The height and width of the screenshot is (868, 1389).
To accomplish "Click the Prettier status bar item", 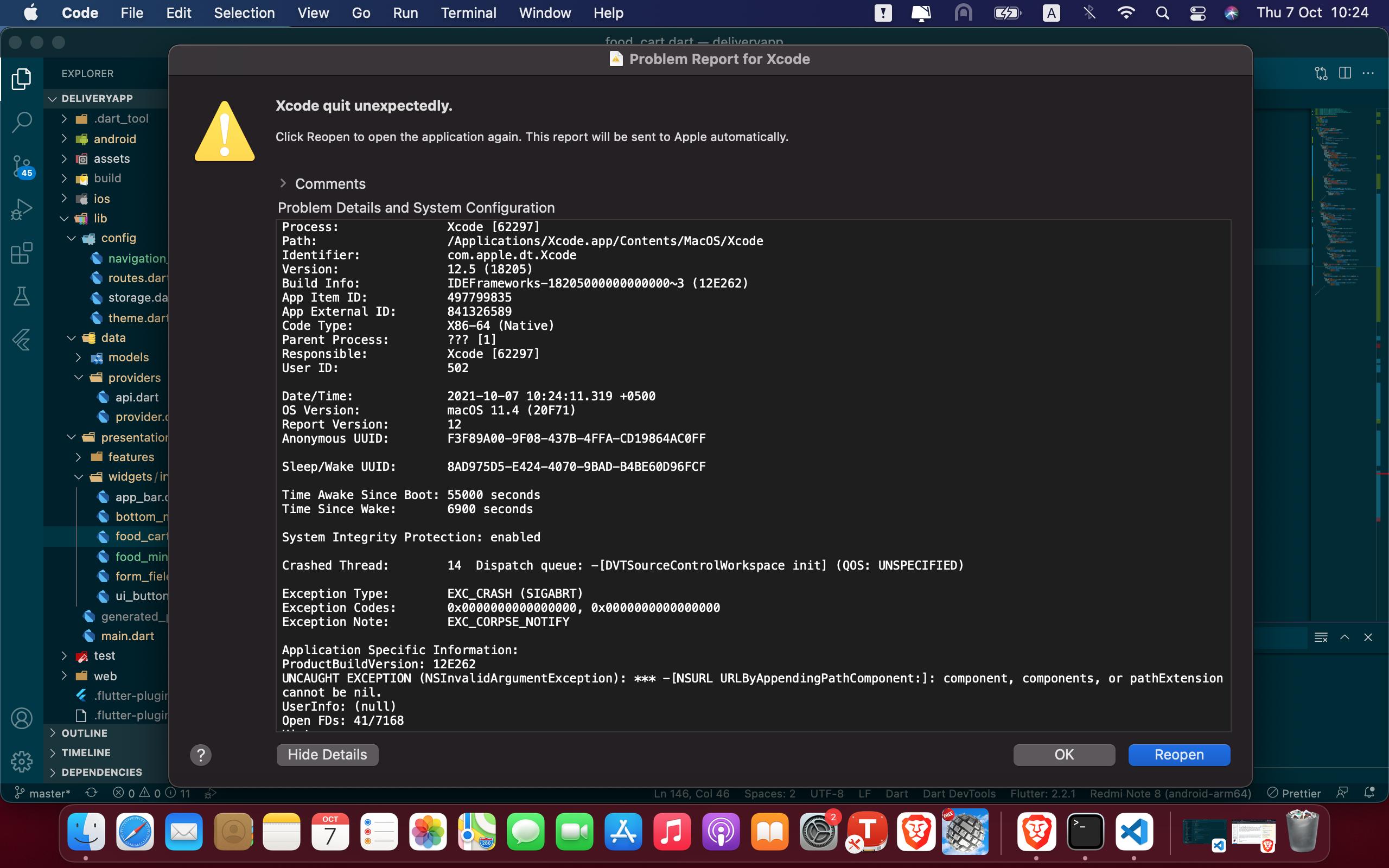I will (1294, 793).
